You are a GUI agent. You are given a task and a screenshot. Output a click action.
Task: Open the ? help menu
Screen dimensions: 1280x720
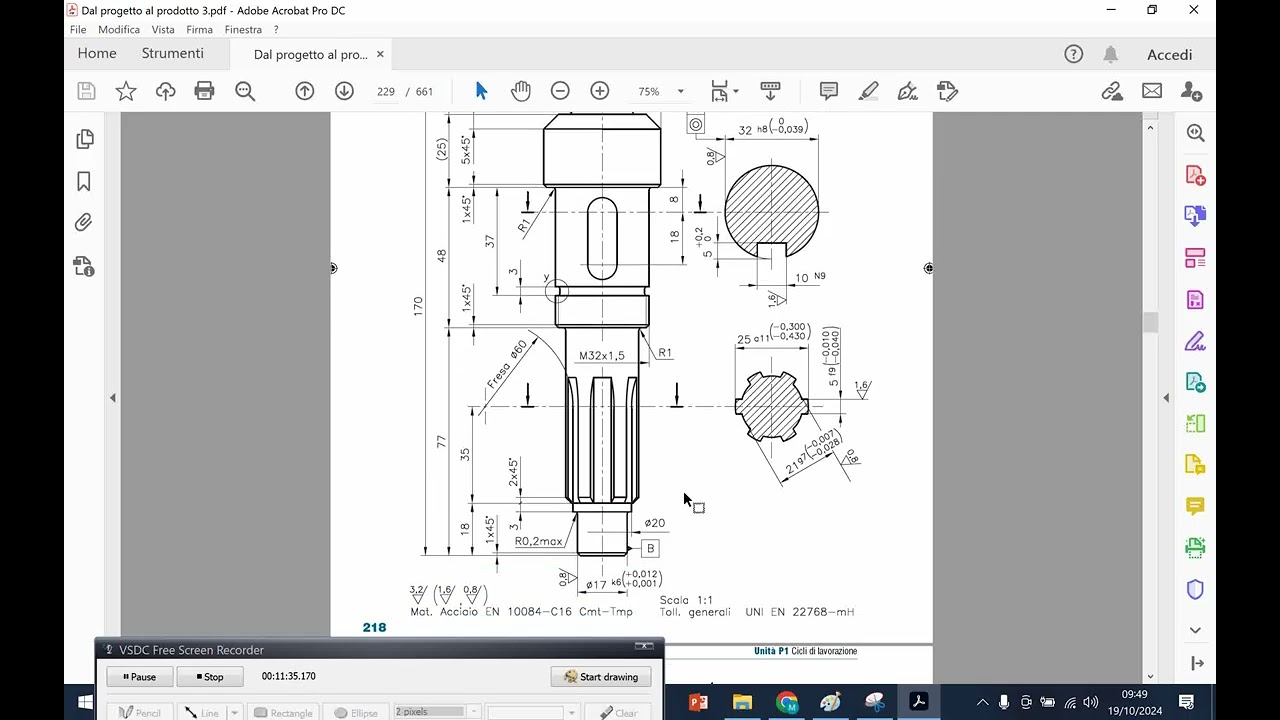coord(276,30)
